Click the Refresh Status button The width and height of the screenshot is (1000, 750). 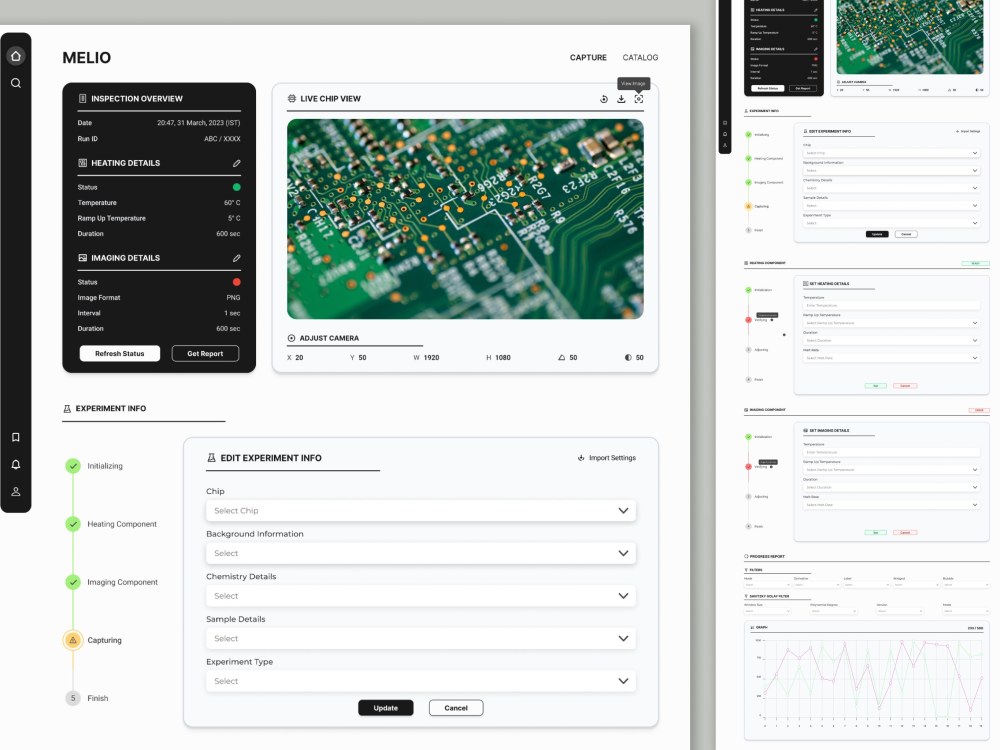120,354
